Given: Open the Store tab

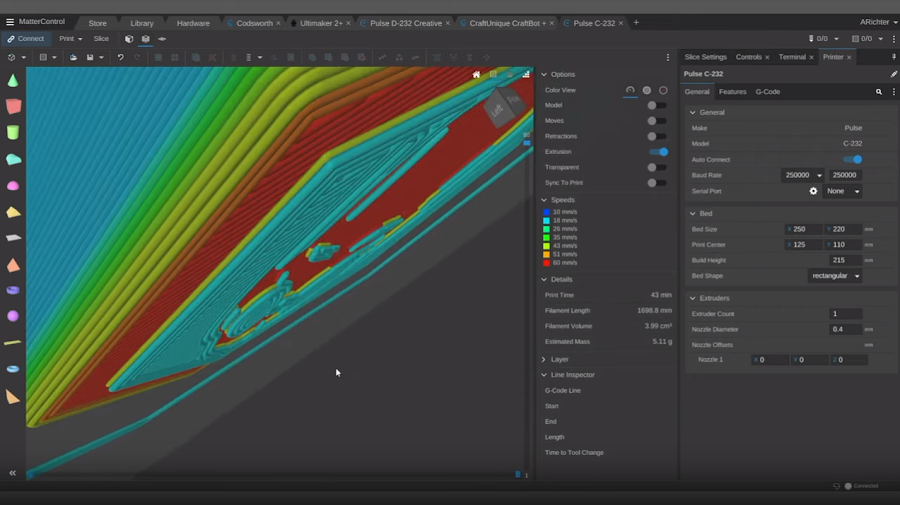Looking at the screenshot, I should pos(98,24).
